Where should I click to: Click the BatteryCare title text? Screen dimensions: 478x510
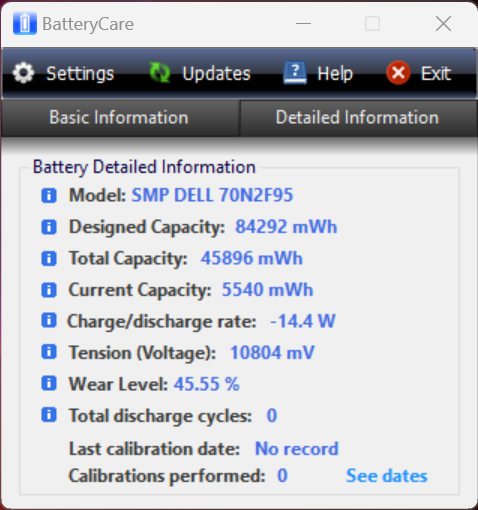(x=88, y=24)
